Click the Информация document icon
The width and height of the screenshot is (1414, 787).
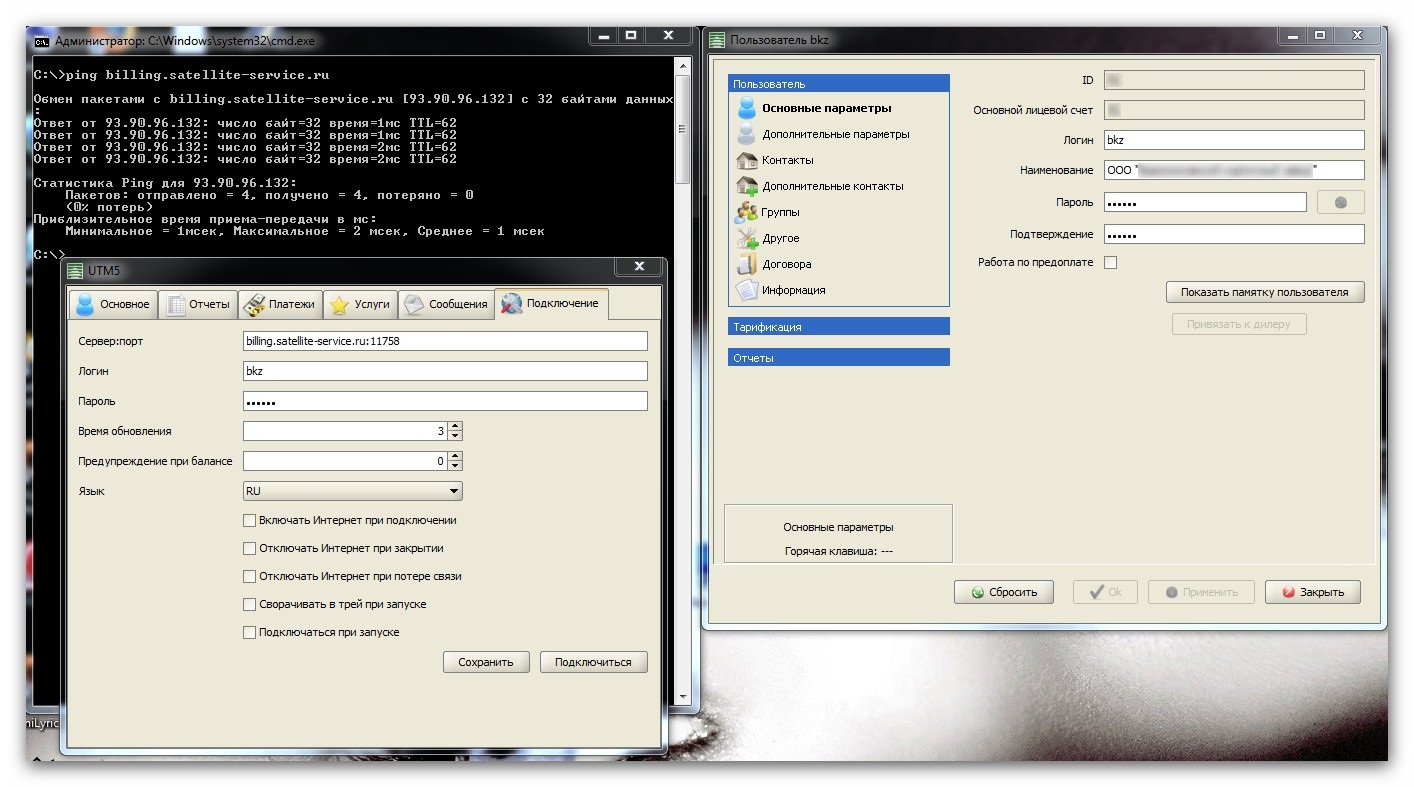tap(746, 290)
